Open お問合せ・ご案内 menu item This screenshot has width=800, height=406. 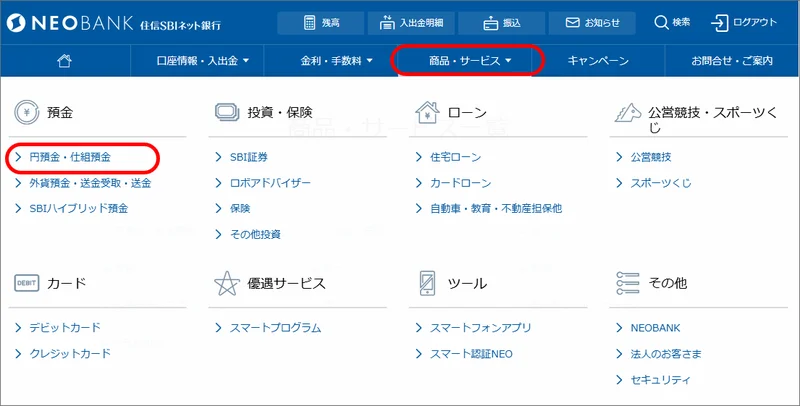click(x=732, y=61)
